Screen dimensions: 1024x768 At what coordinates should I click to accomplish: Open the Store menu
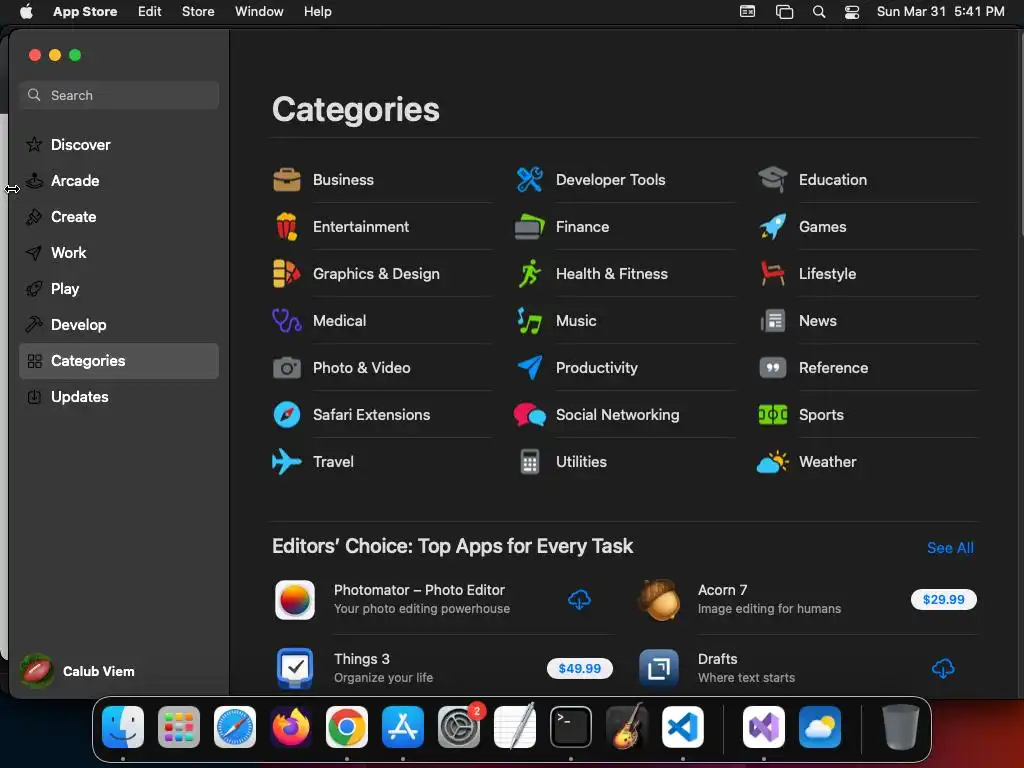pos(198,12)
